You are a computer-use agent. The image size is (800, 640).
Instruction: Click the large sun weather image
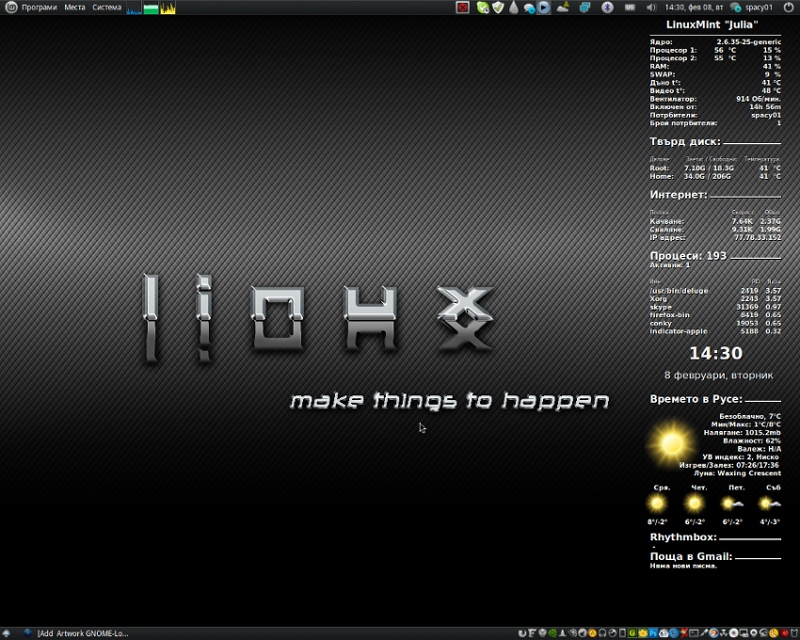[671, 444]
